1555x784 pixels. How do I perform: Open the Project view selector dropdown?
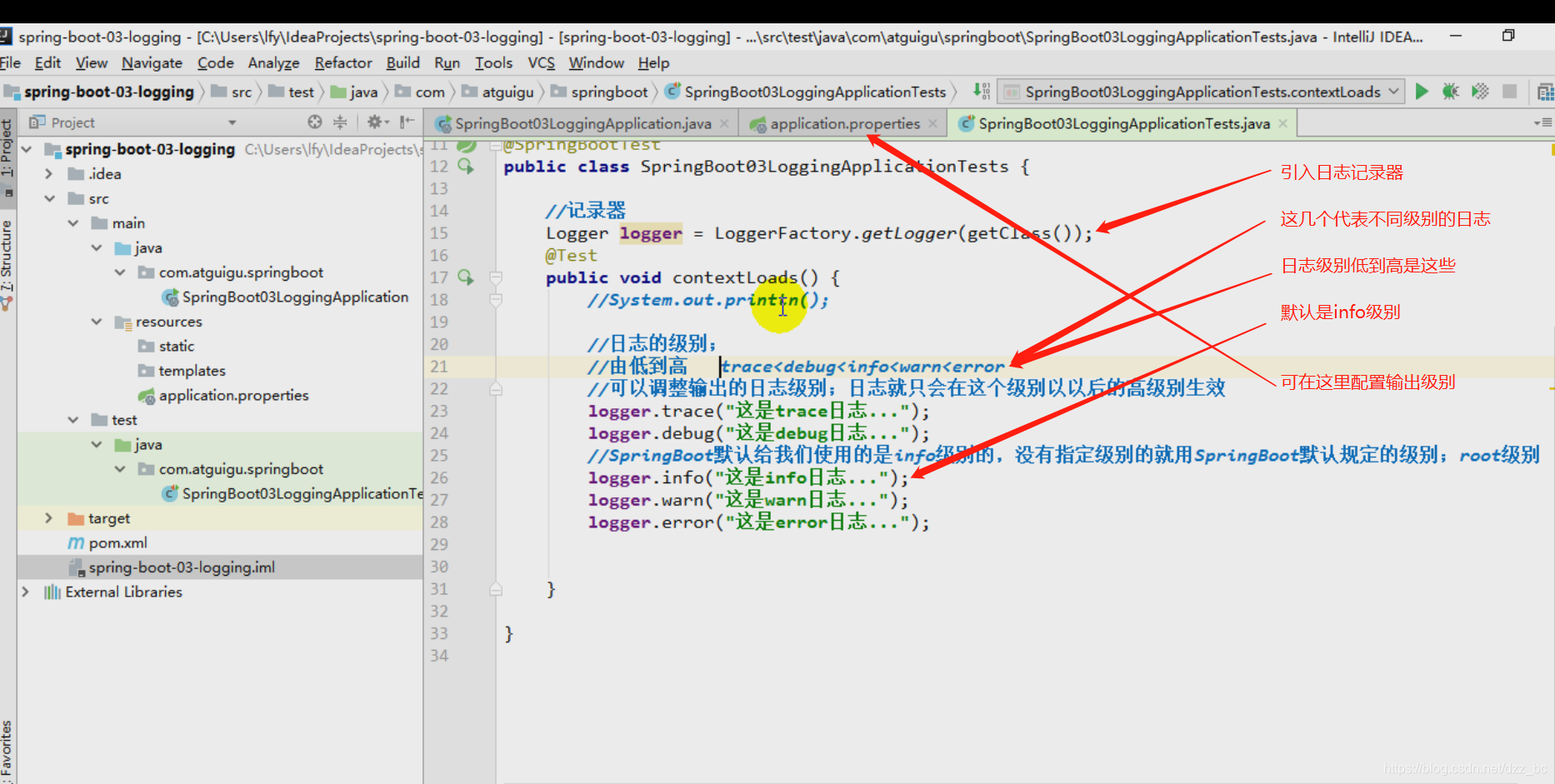pyautogui.click(x=232, y=122)
